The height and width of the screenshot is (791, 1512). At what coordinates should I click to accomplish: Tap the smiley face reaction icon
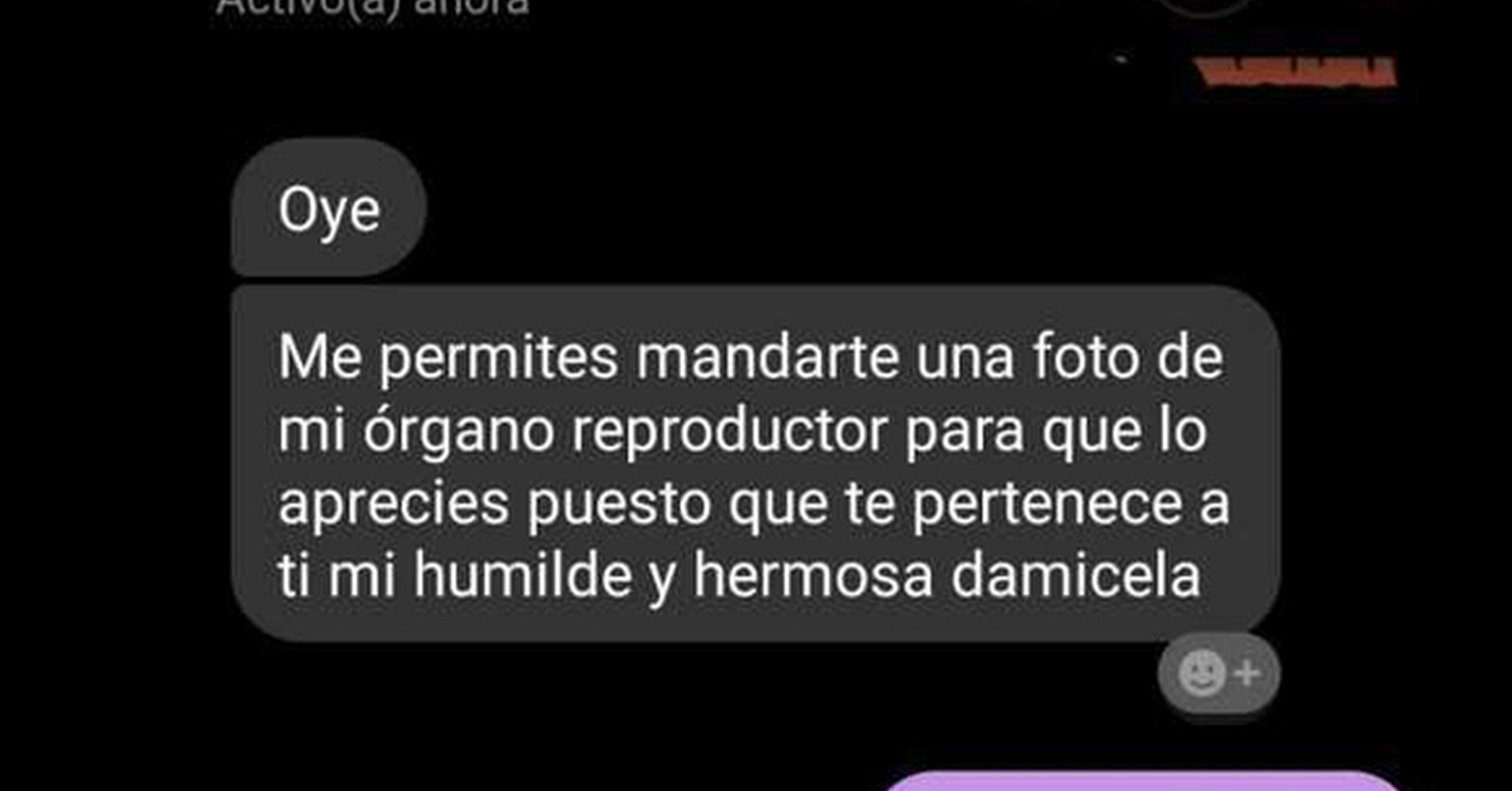click(x=1201, y=673)
